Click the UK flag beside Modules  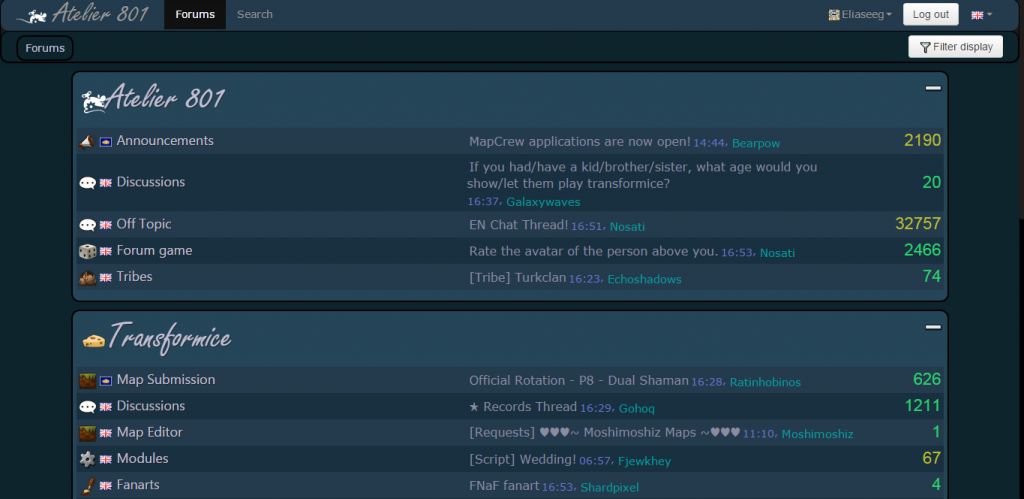106,459
